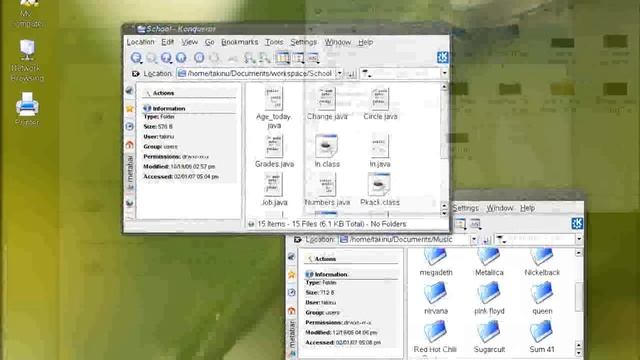This screenshot has height=360, width=640.
Task: Open the megadeth folder in Music window
Action: point(436,262)
